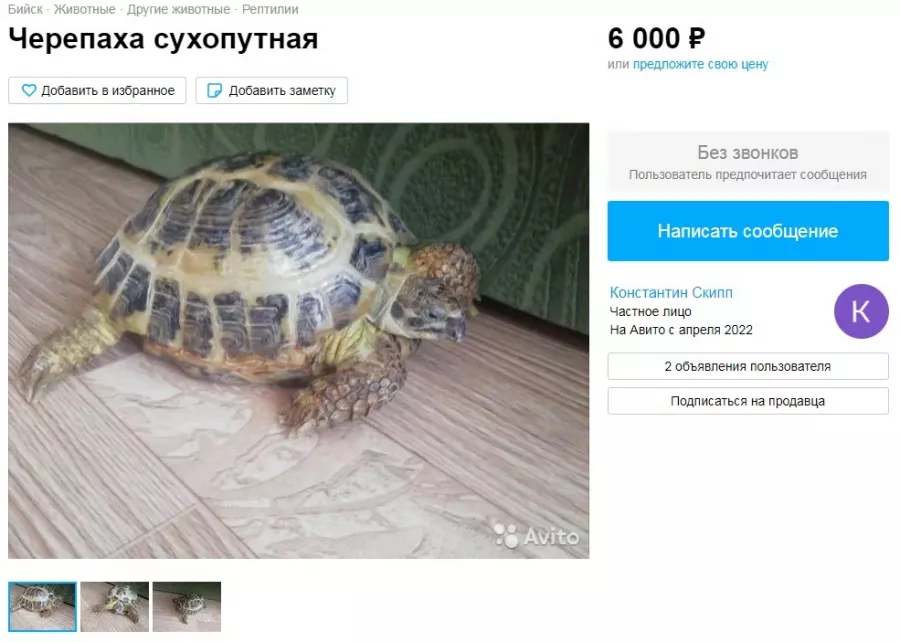This screenshot has width=900, height=642.
Task: Click the heart icon for favorites
Action: tap(29, 91)
